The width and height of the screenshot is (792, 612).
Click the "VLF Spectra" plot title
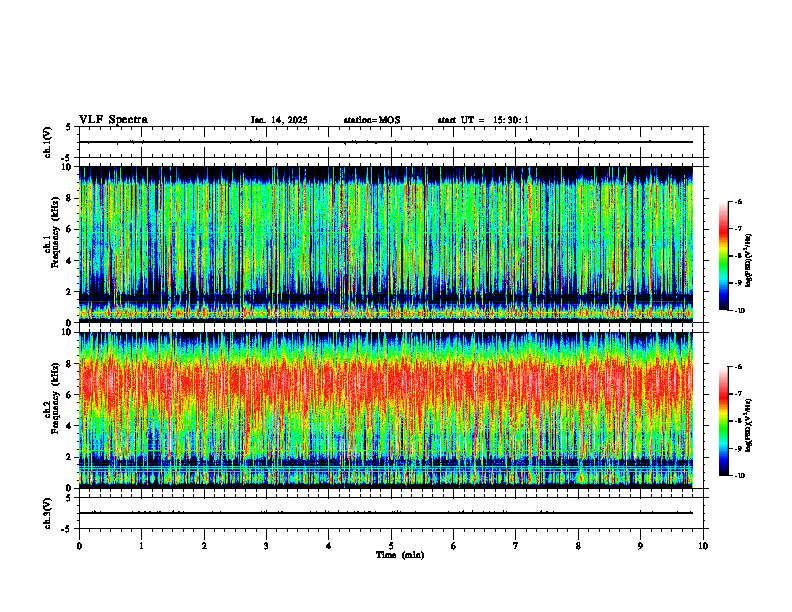coord(113,120)
